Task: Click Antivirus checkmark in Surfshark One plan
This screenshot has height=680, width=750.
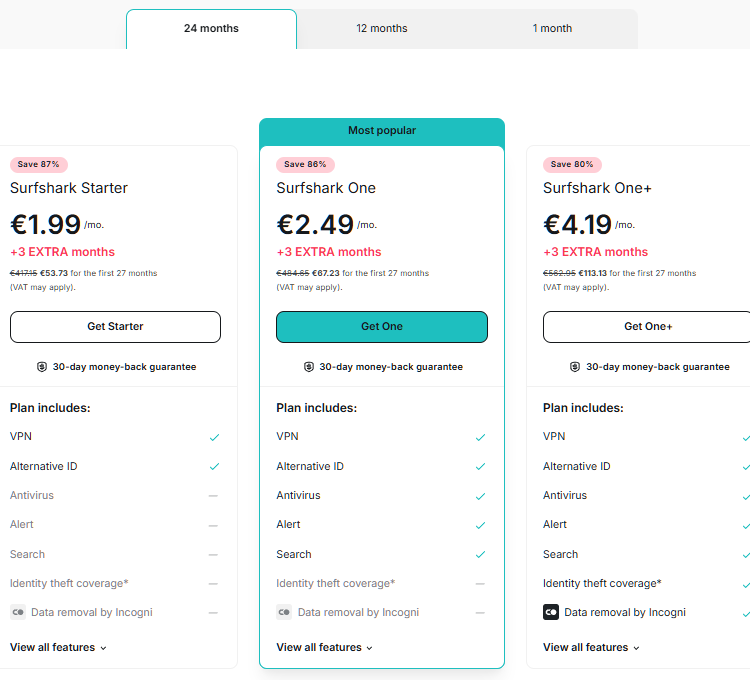Action: tap(481, 496)
